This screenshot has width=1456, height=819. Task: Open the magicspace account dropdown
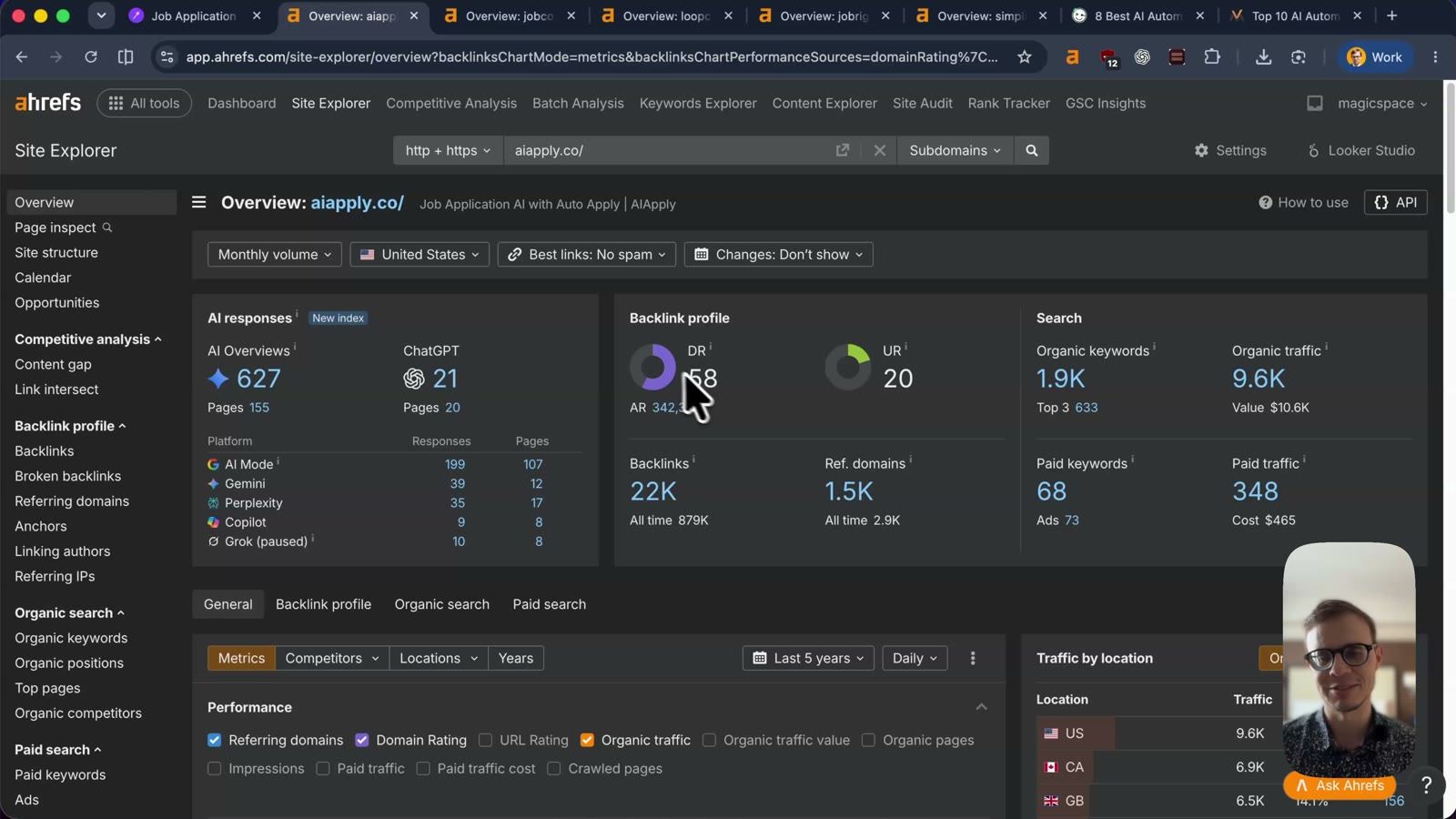click(x=1382, y=103)
